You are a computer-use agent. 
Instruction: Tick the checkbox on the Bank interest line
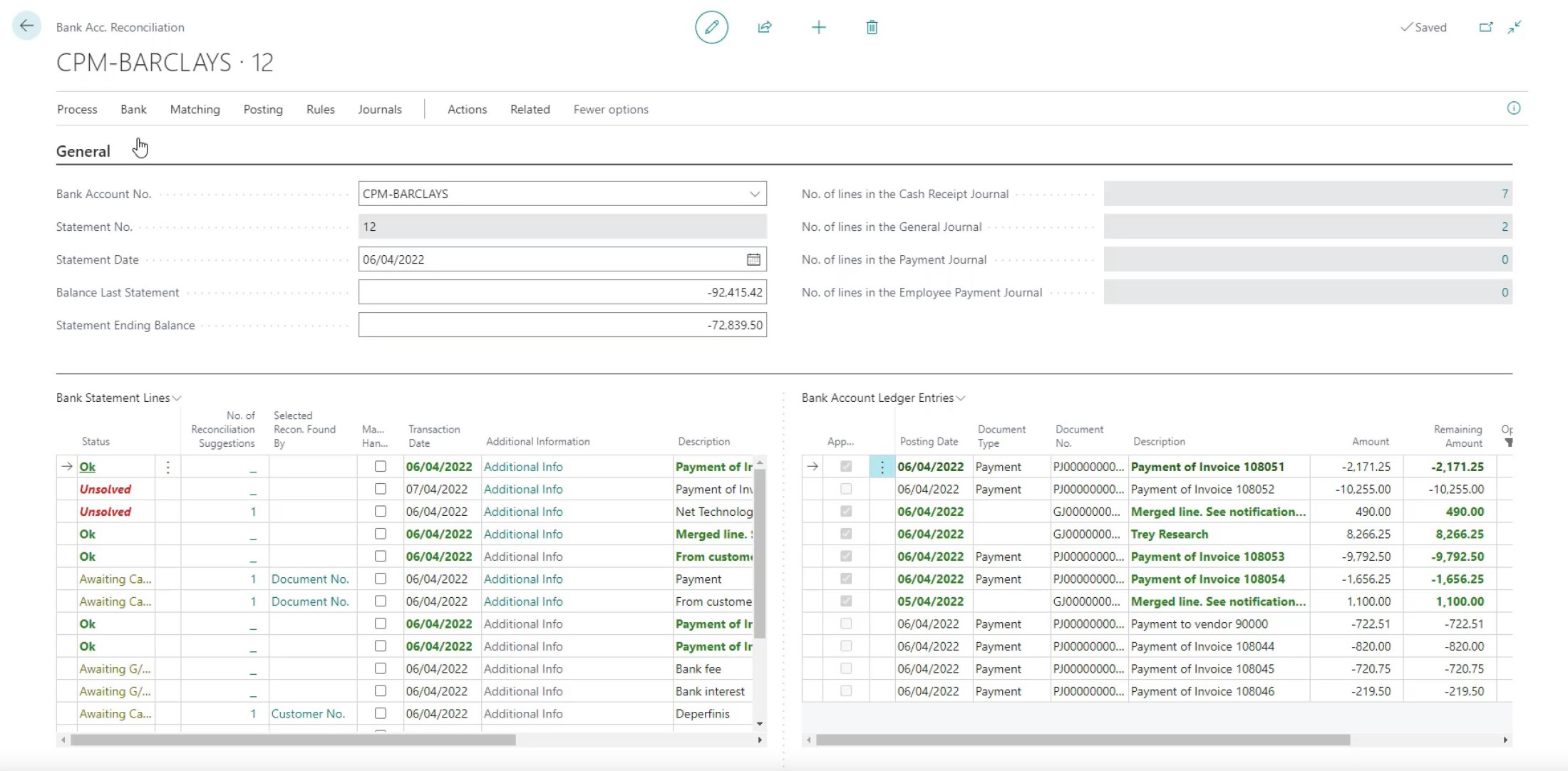[381, 691]
